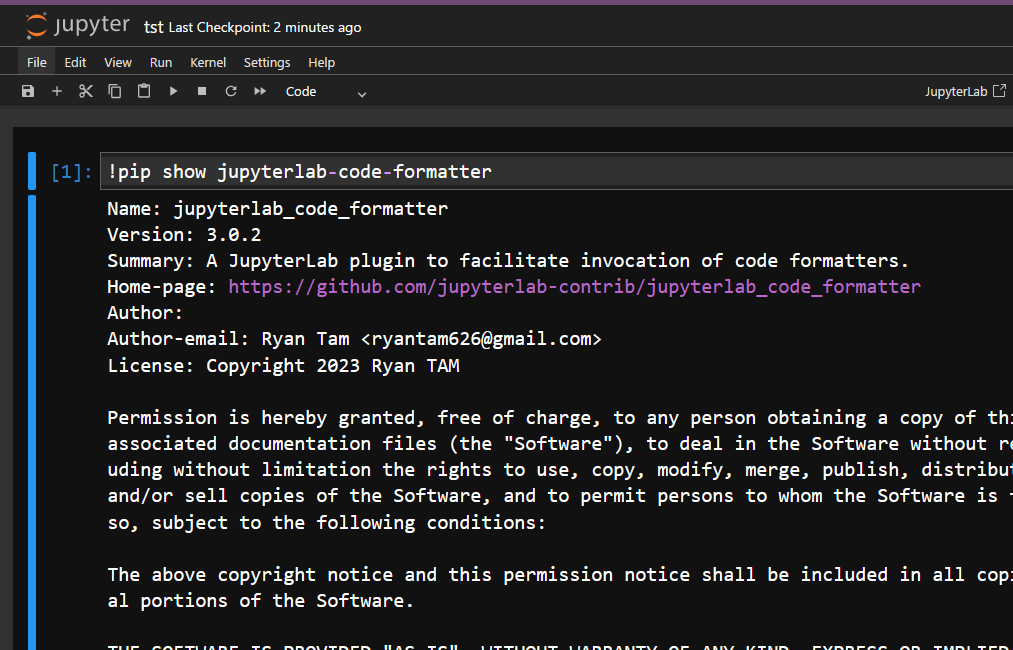Interrupt the kernel with stop icon
Viewport: 1013px width, 650px height.
[x=202, y=91]
